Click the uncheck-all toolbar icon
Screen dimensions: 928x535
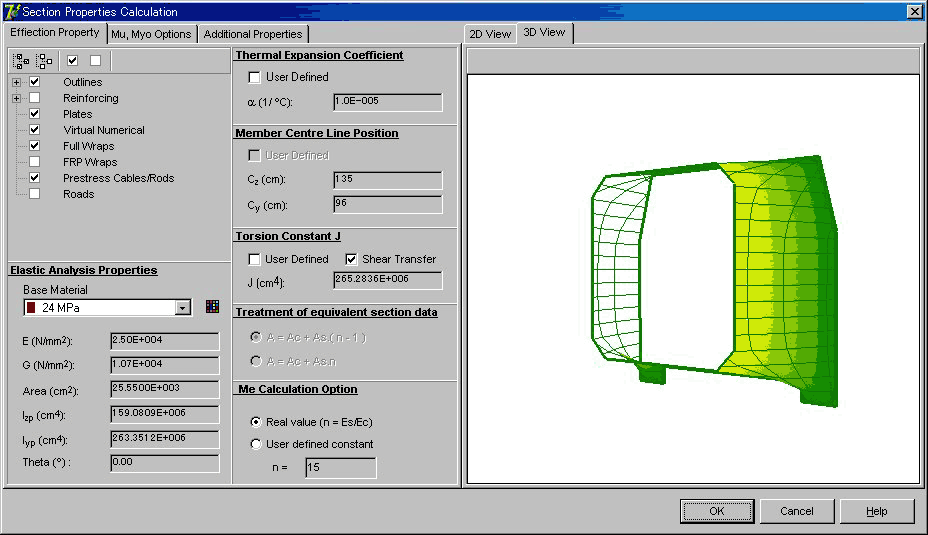(95, 60)
